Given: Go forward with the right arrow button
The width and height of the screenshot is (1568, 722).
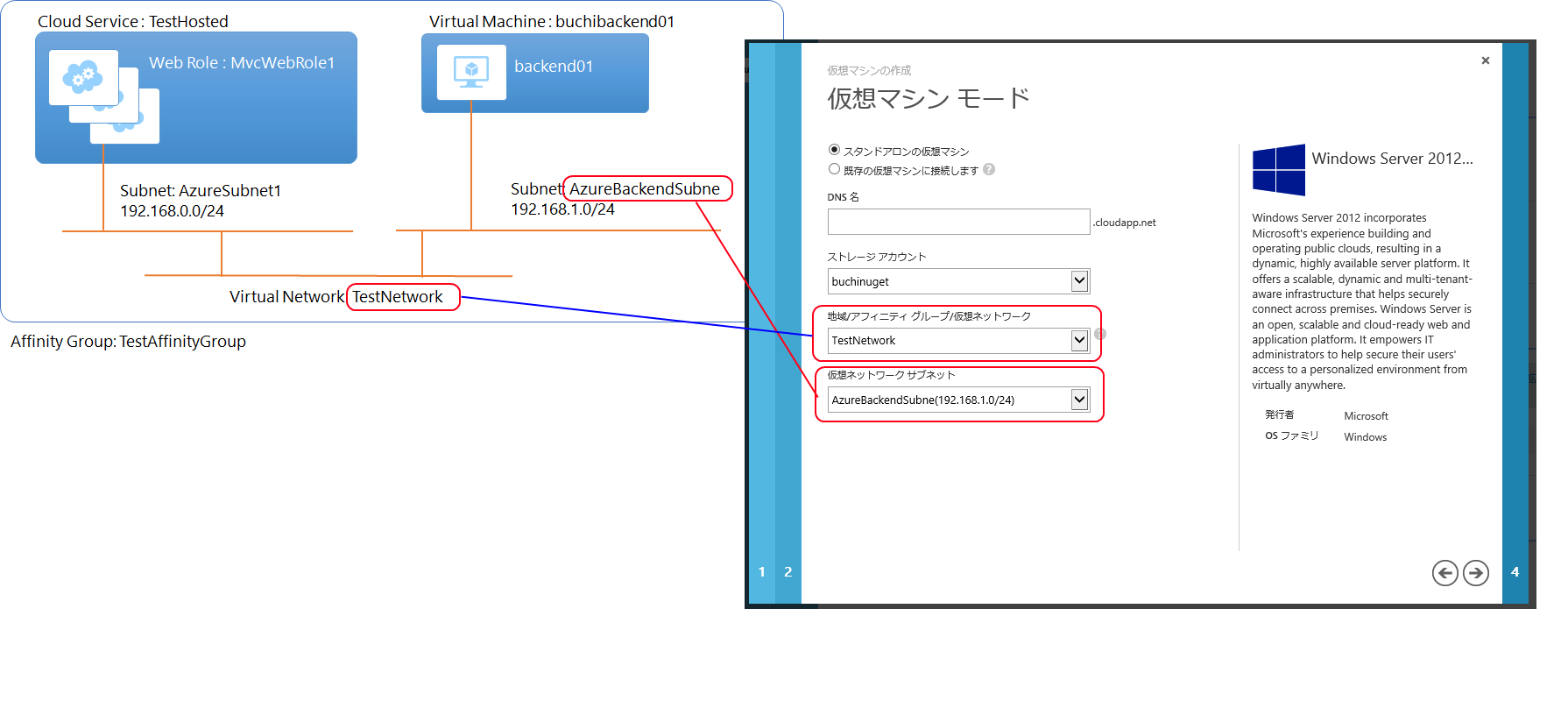Looking at the screenshot, I should coord(1476,573).
